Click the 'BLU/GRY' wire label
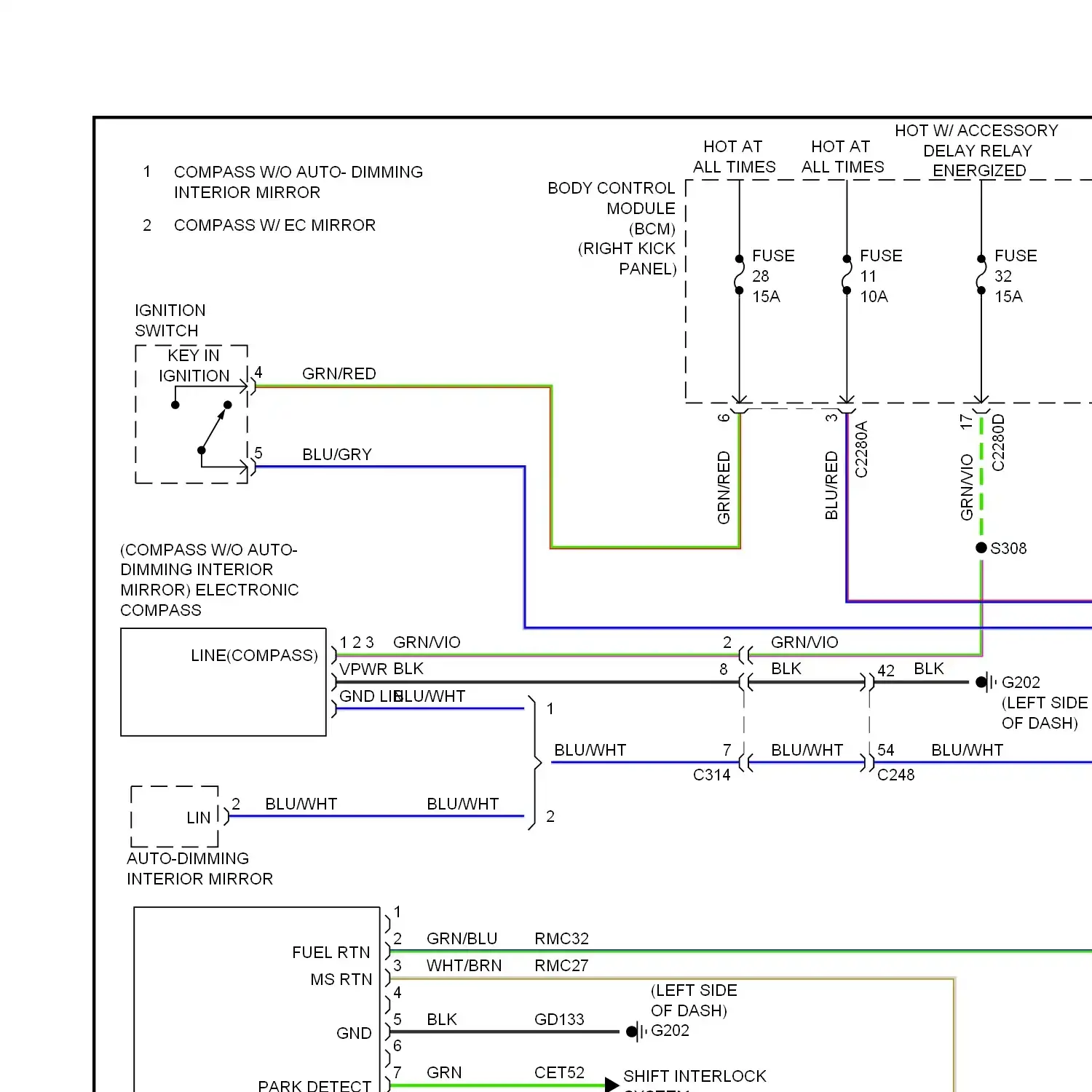Viewport: 1092px width, 1092px height. click(x=337, y=454)
